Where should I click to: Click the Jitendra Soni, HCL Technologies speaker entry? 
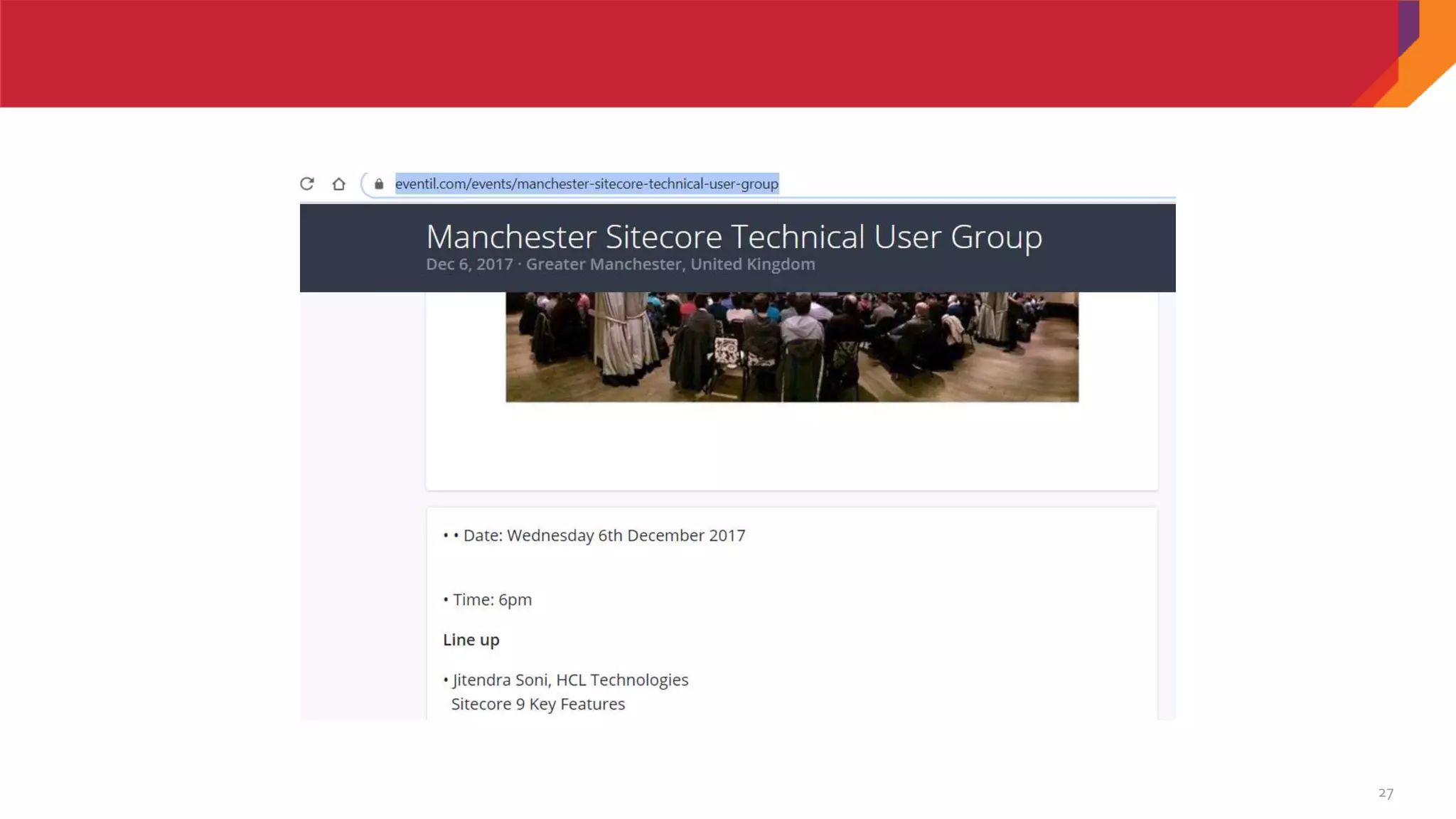[x=569, y=680]
